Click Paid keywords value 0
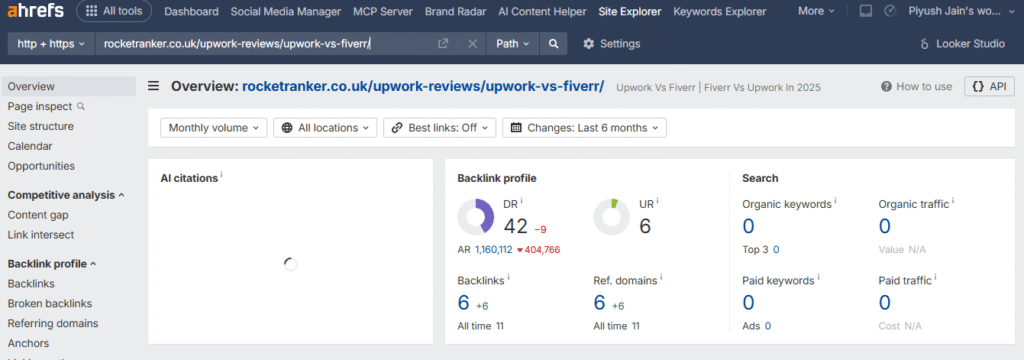This screenshot has height=360, width=1024. click(748, 303)
